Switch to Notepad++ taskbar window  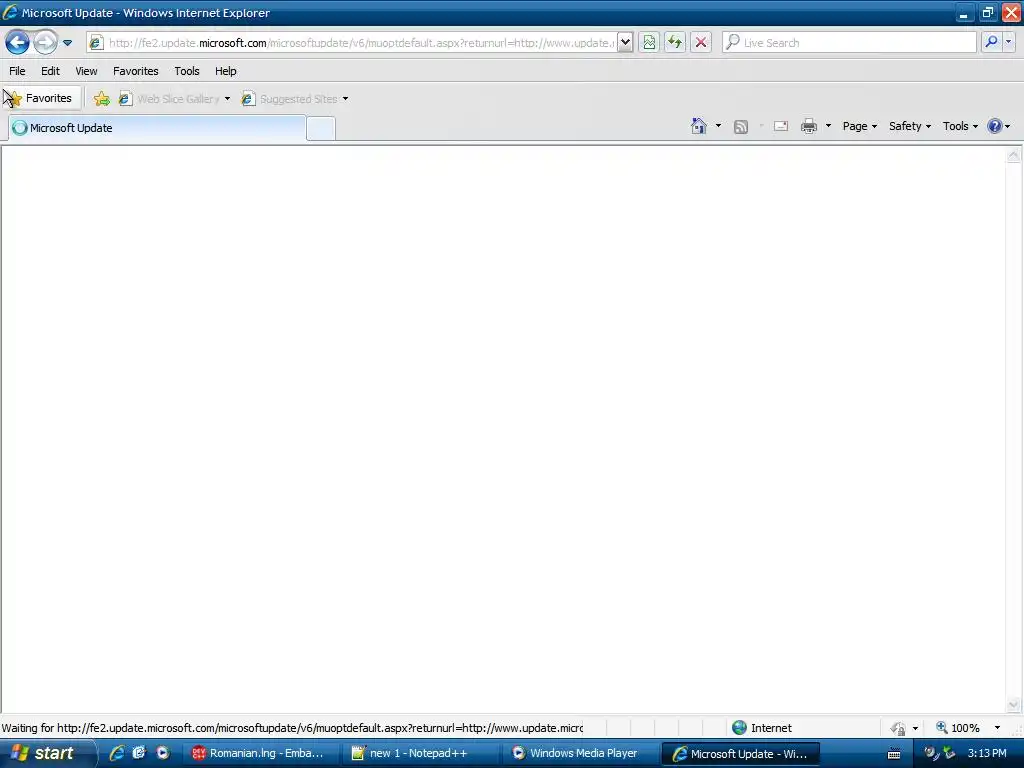[x=421, y=753]
